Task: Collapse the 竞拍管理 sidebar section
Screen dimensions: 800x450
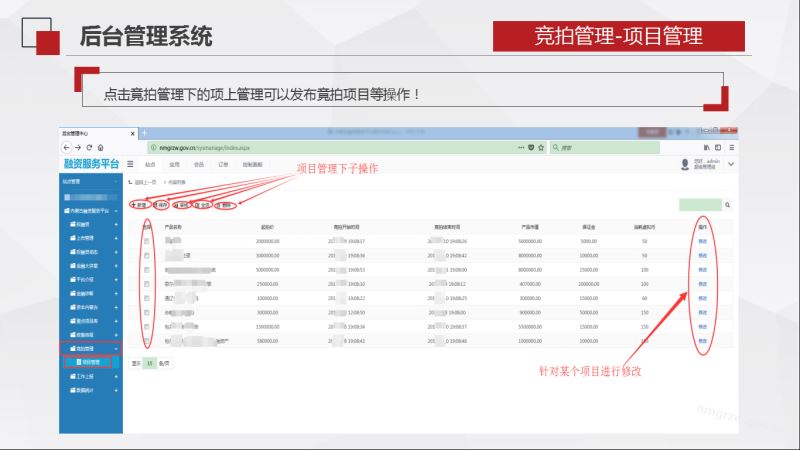Action: coord(116,347)
